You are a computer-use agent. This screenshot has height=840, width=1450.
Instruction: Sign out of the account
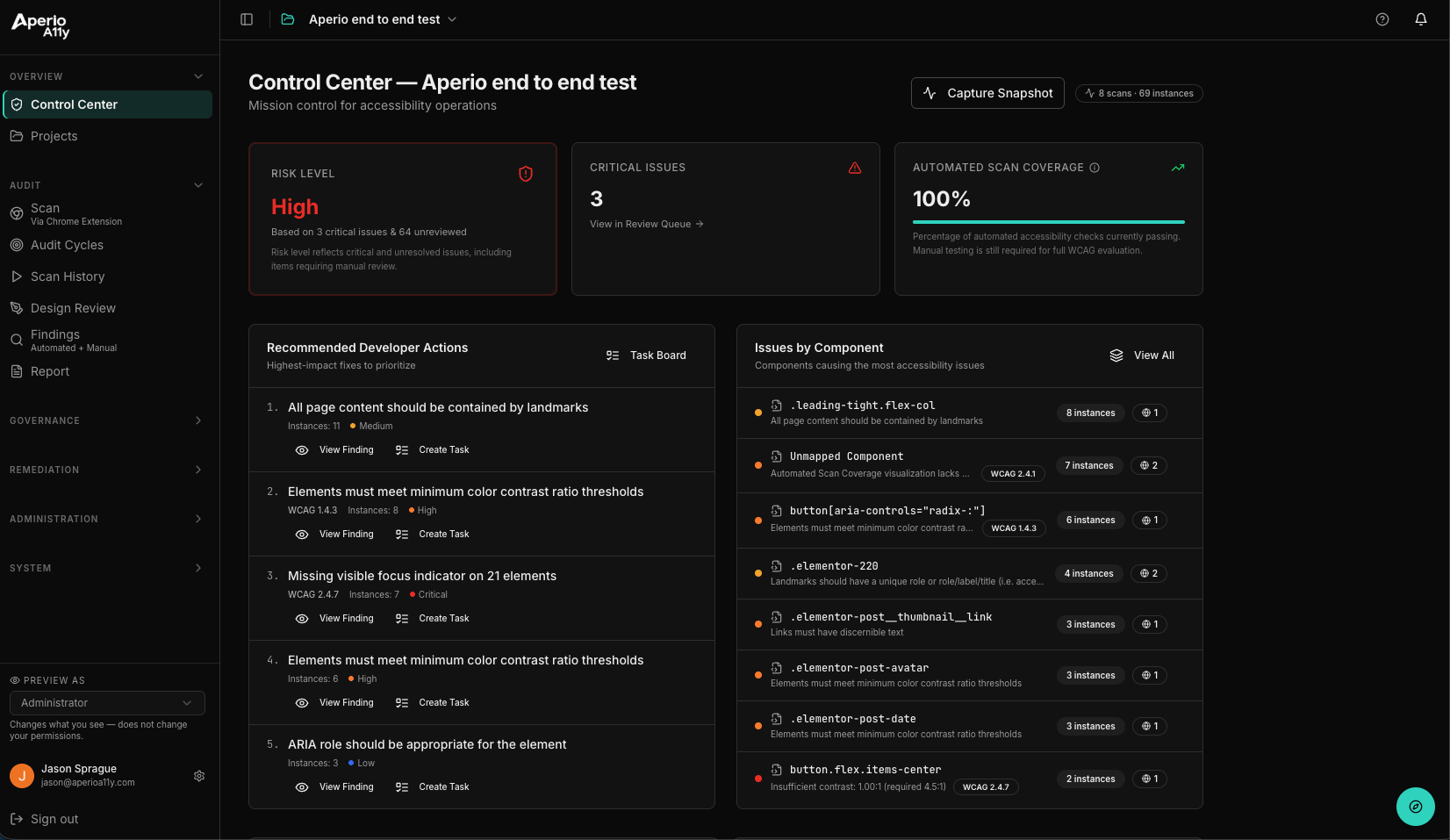45,819
